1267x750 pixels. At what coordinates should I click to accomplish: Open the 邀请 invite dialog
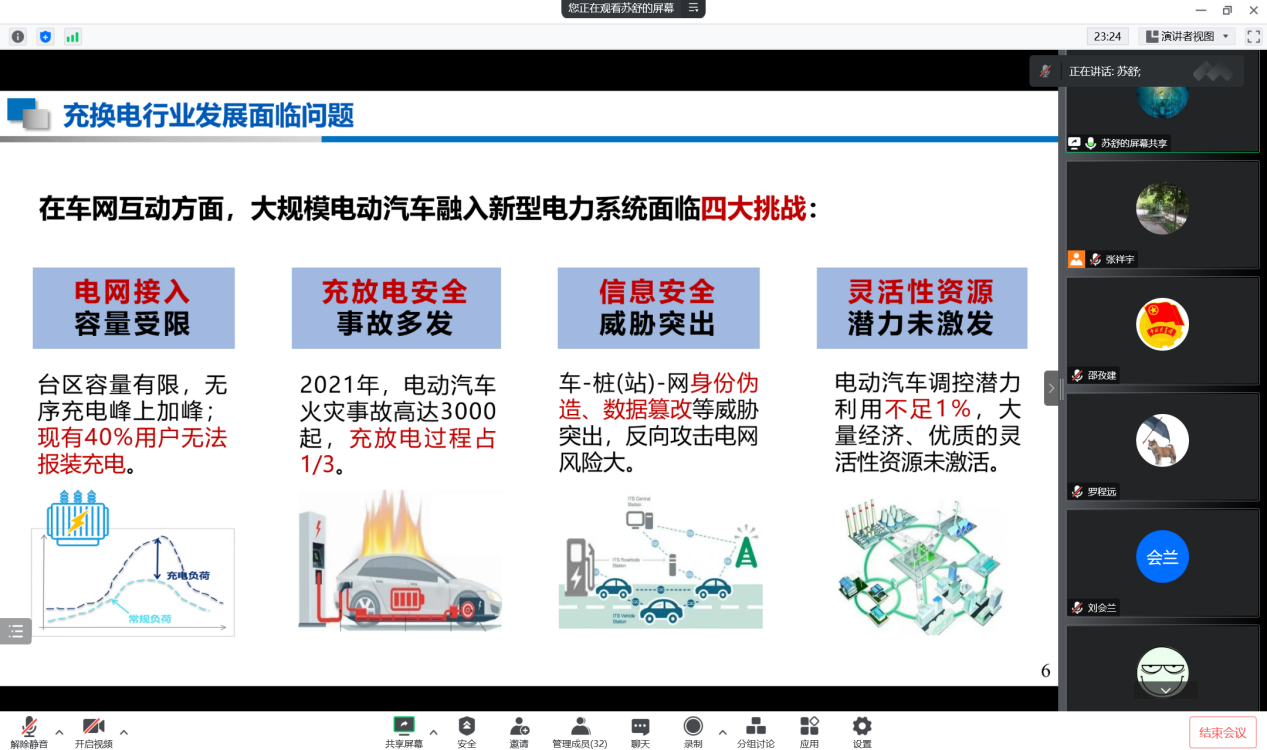519,732
